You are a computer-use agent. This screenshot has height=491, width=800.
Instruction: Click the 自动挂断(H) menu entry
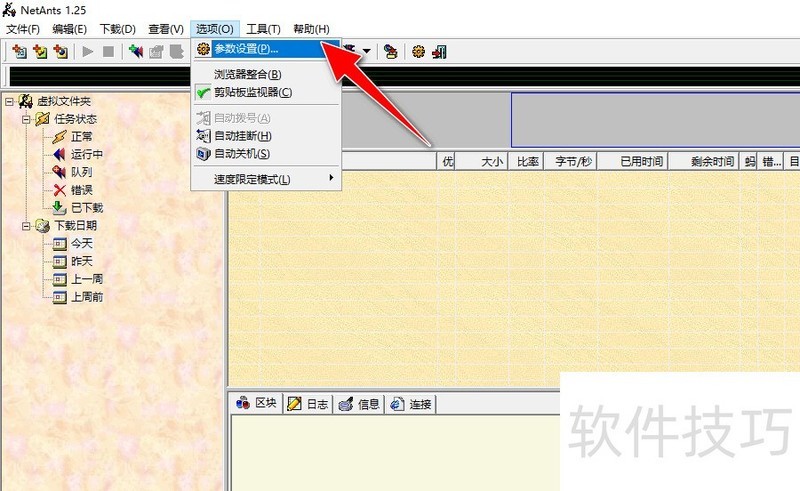click(266, 136)
